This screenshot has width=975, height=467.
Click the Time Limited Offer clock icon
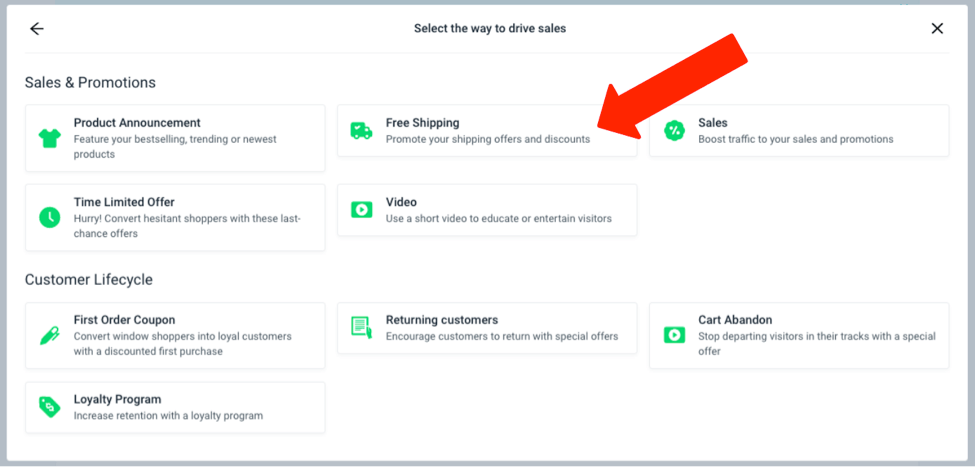point(49,217)
